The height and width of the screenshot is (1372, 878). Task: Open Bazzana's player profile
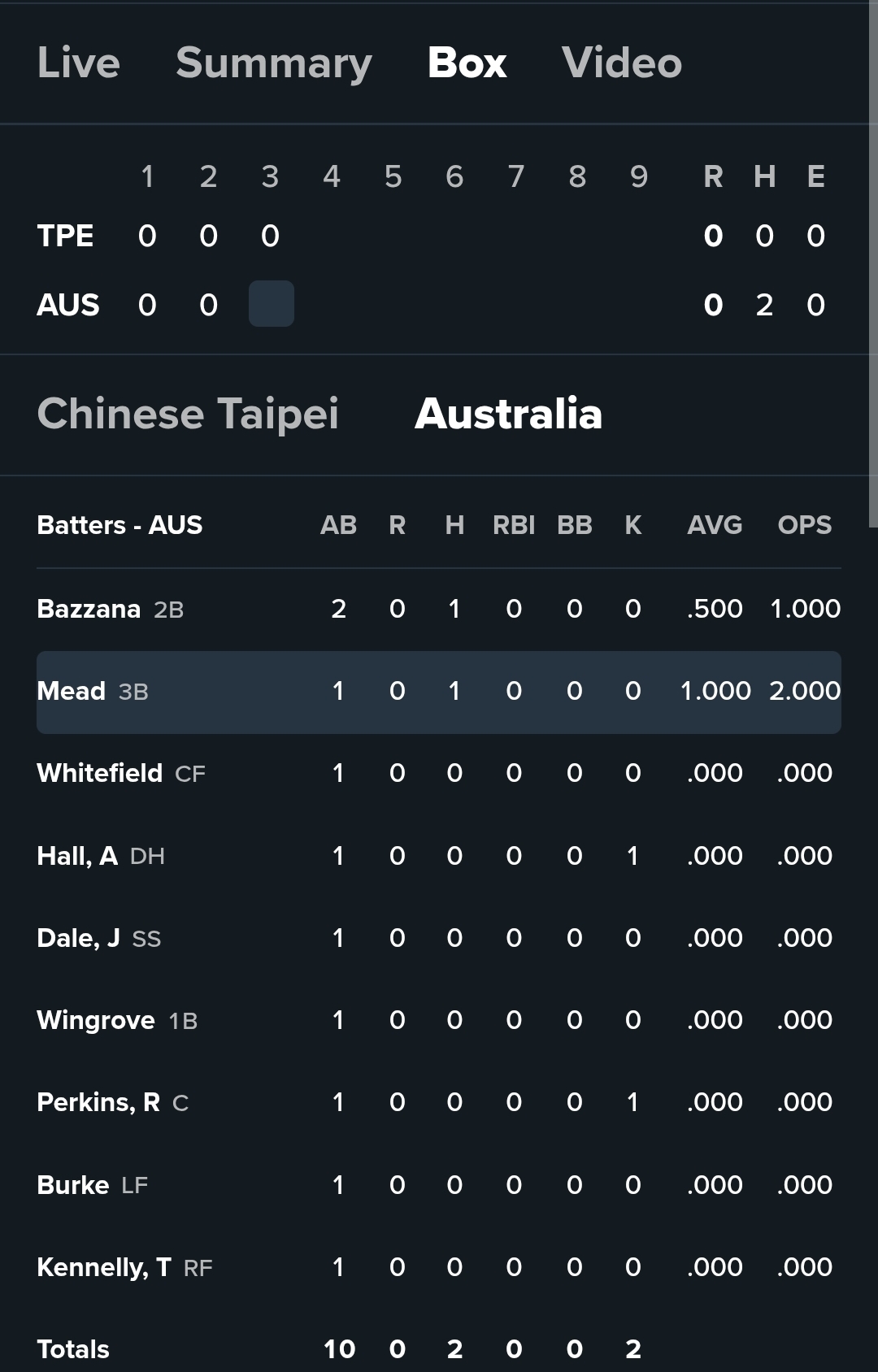click(89, 609)
